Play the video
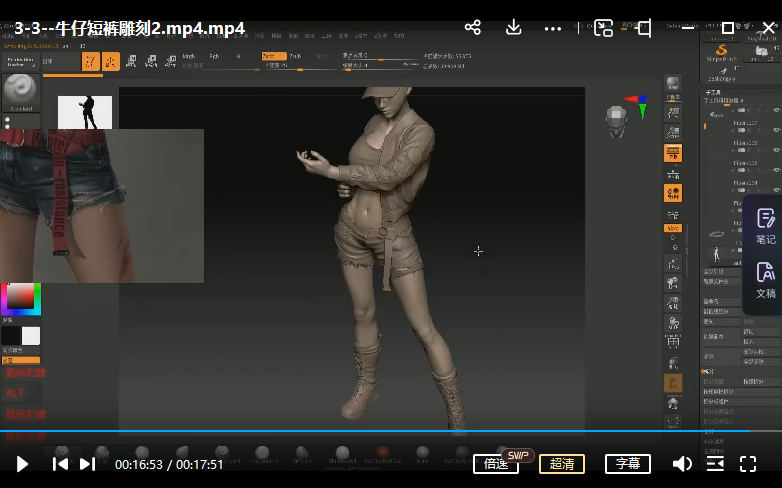Viewport: 782px width, 488px height. pyautogui.click(x=22, y=464)
